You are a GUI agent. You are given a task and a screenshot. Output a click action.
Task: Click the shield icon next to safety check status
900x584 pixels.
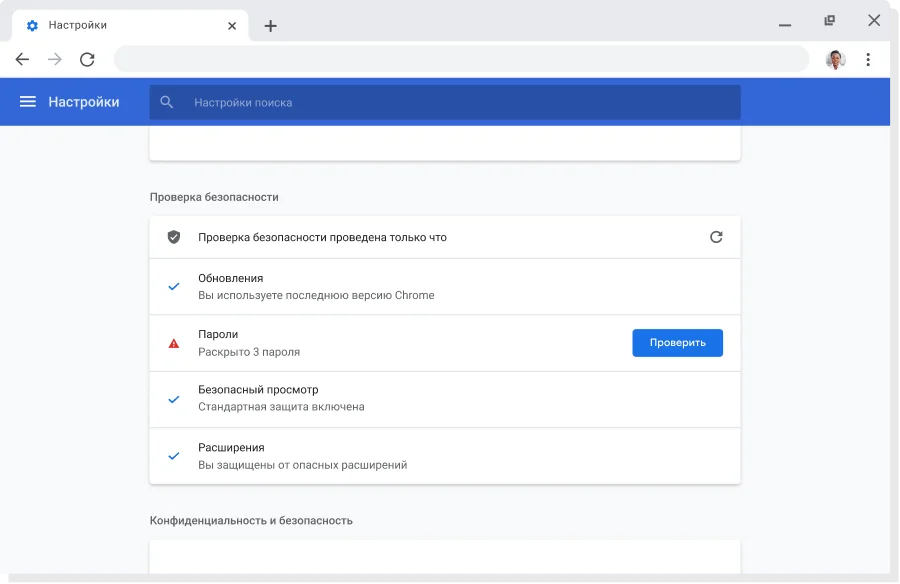[x=173, y=237]
